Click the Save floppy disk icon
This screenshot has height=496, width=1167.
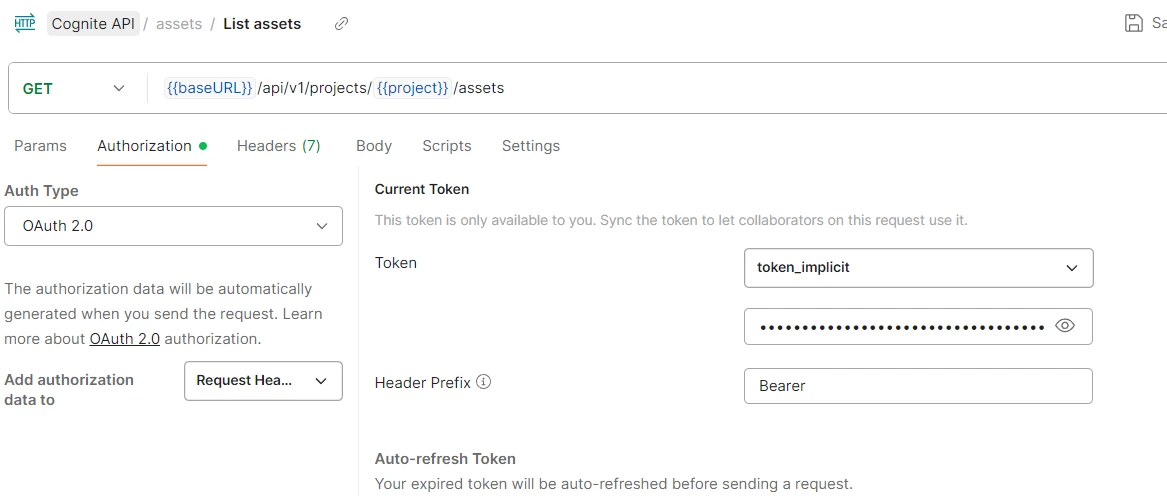pyautogui.click(x=1134, y=23)
